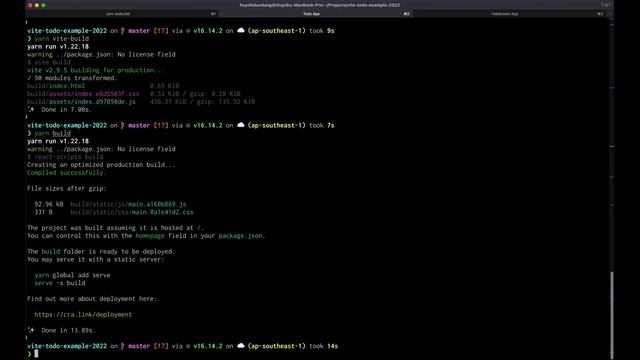Image resolution: width=640 pixels, height=360 pixels.
Task: Click the cloud icon in the 'took 9s' prompt
Action: click(x=241, y=31)
